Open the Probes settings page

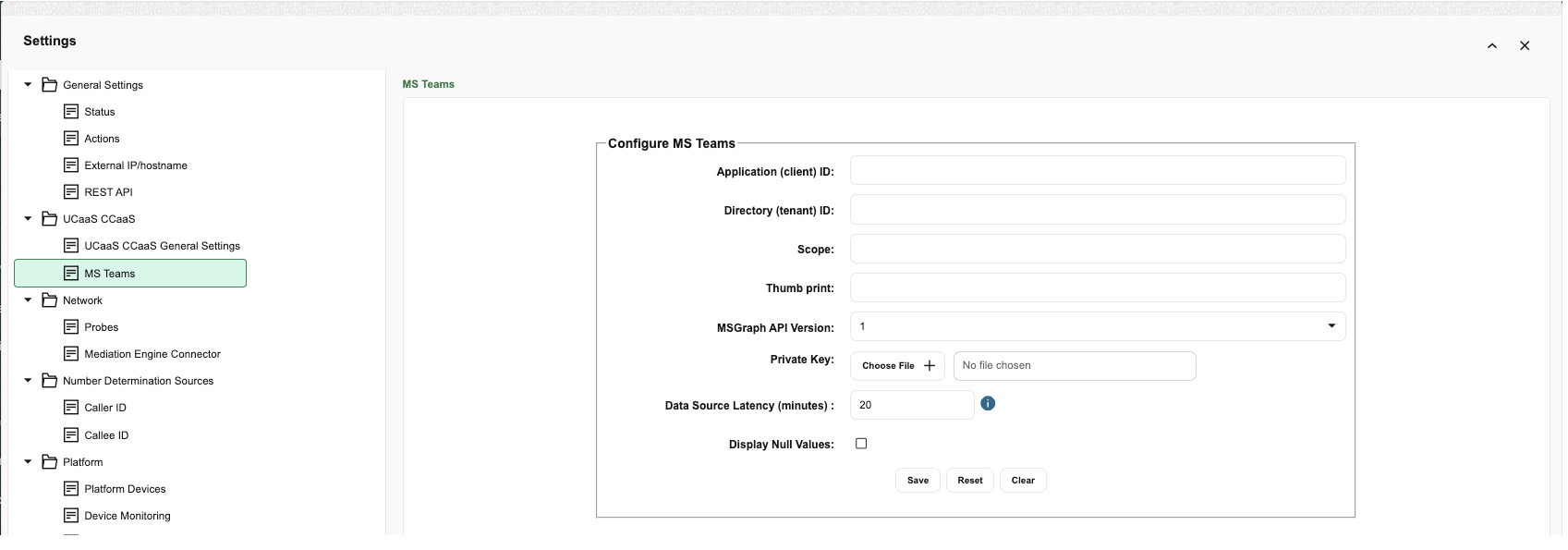[101, 327]
